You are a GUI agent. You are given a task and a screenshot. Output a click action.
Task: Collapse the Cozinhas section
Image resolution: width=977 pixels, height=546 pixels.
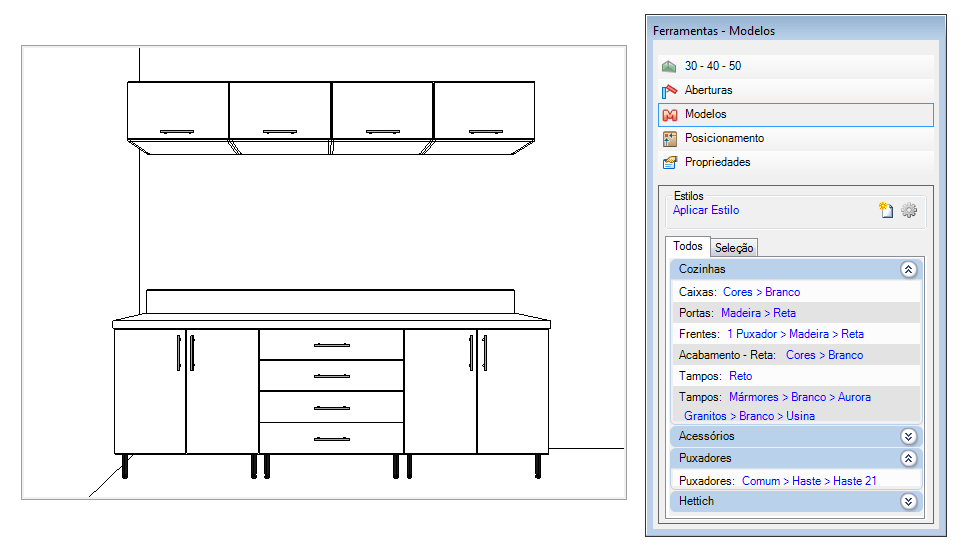pos(908,269)
